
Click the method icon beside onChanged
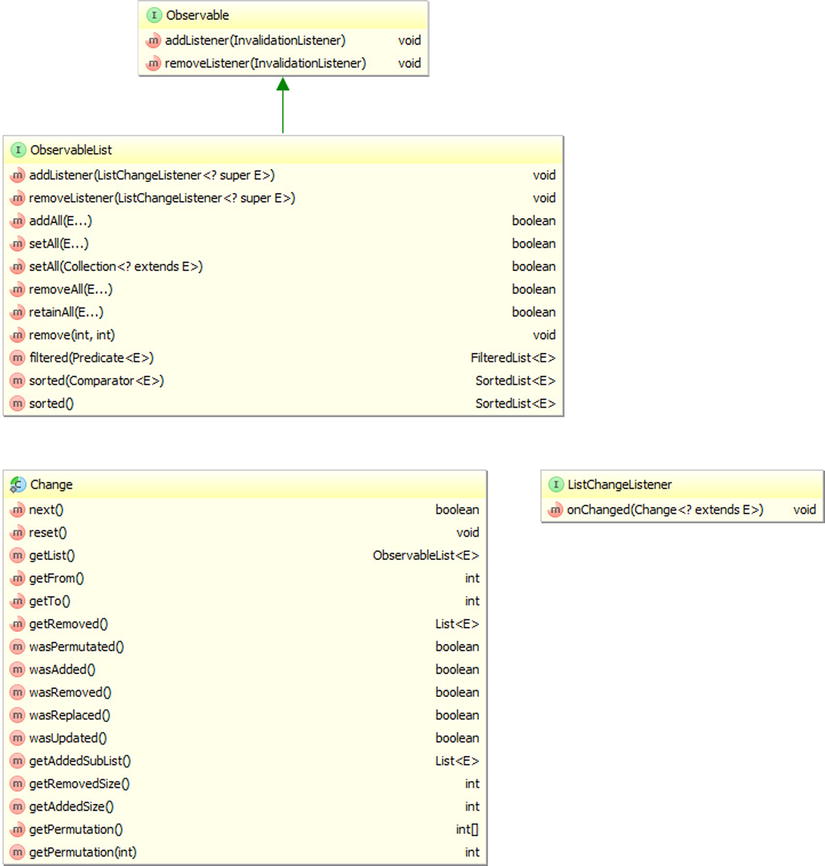click(555, 510)
